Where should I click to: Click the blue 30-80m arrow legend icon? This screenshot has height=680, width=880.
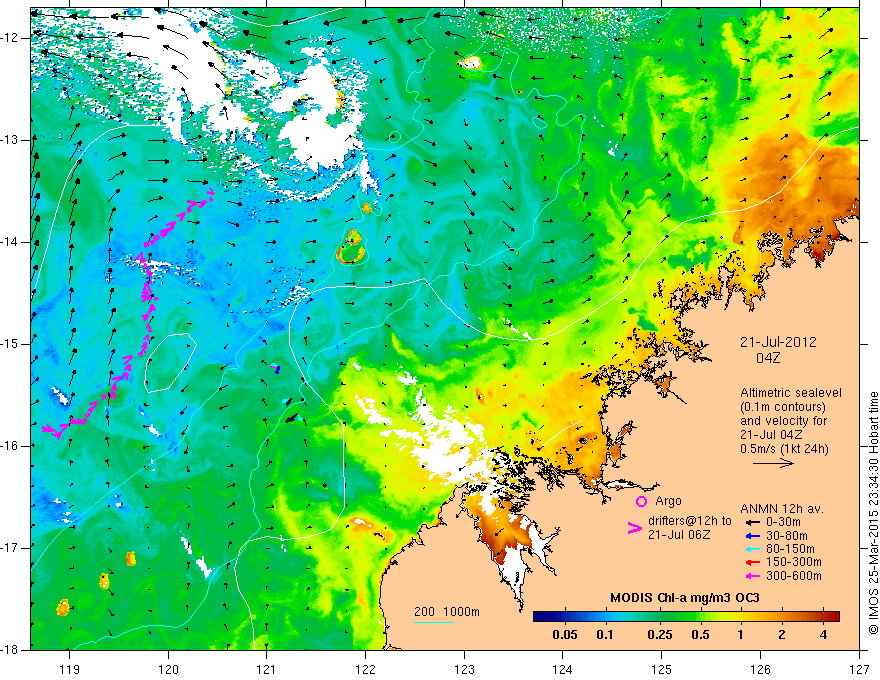pos(753,536)
